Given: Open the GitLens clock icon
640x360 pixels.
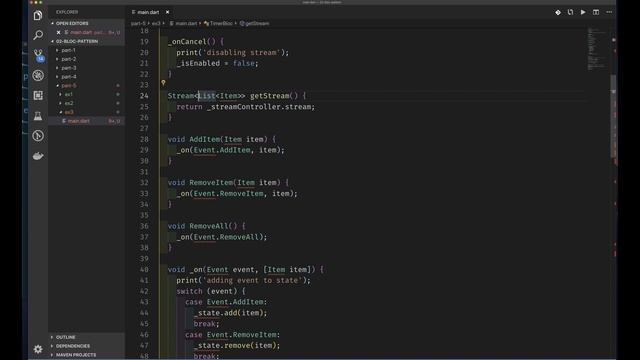Looking at the screenshot, I should coord(38,136).
